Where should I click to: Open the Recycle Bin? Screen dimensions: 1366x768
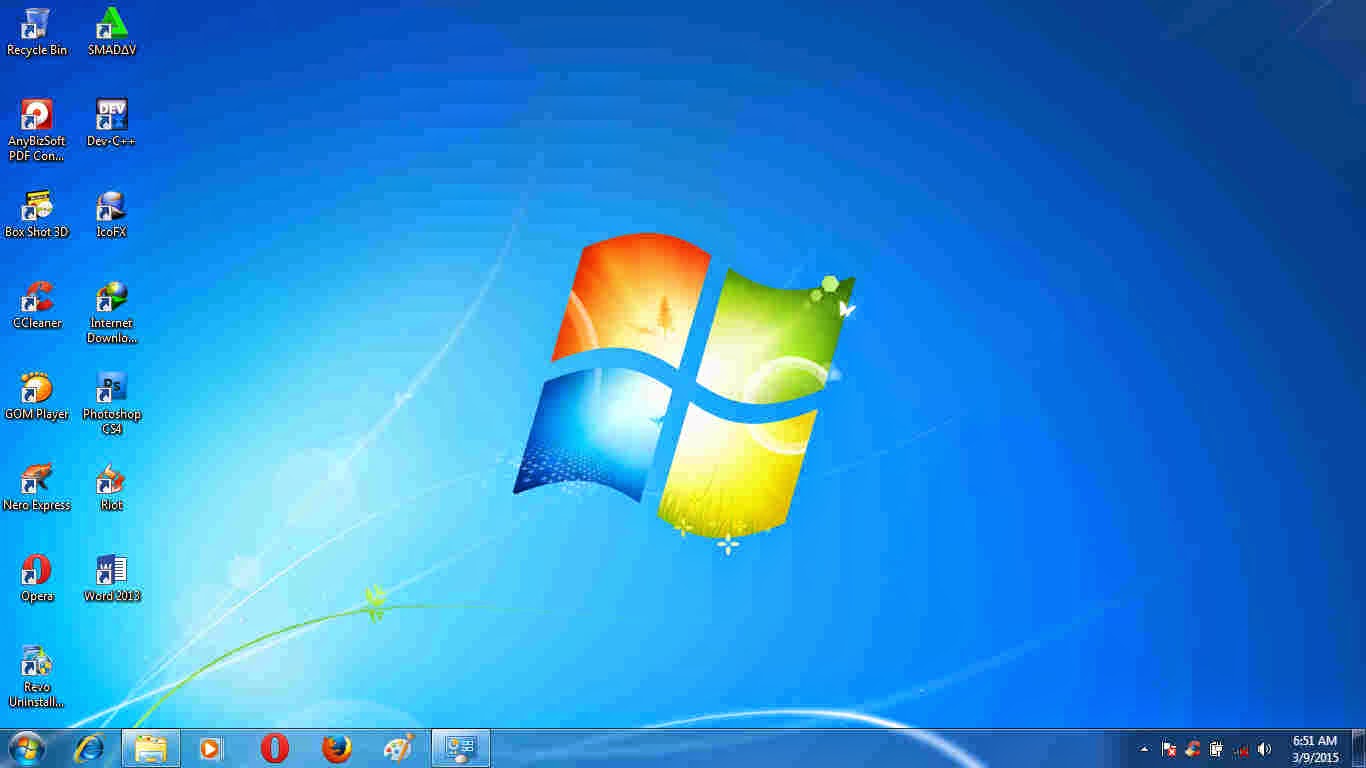point(37,25)
